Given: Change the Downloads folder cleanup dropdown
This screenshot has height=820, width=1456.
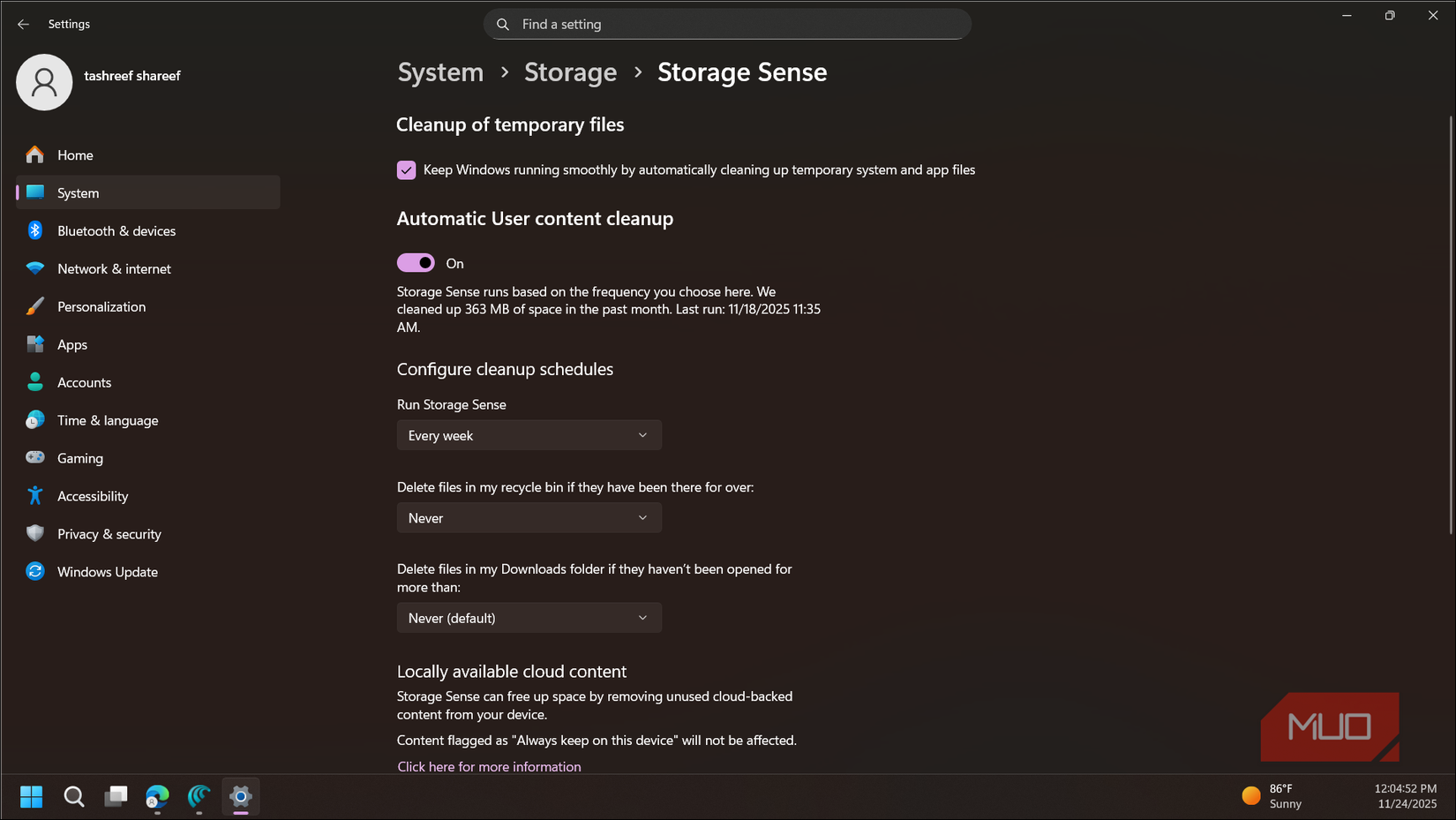Looking at the screenshot, I should point(529,617).
